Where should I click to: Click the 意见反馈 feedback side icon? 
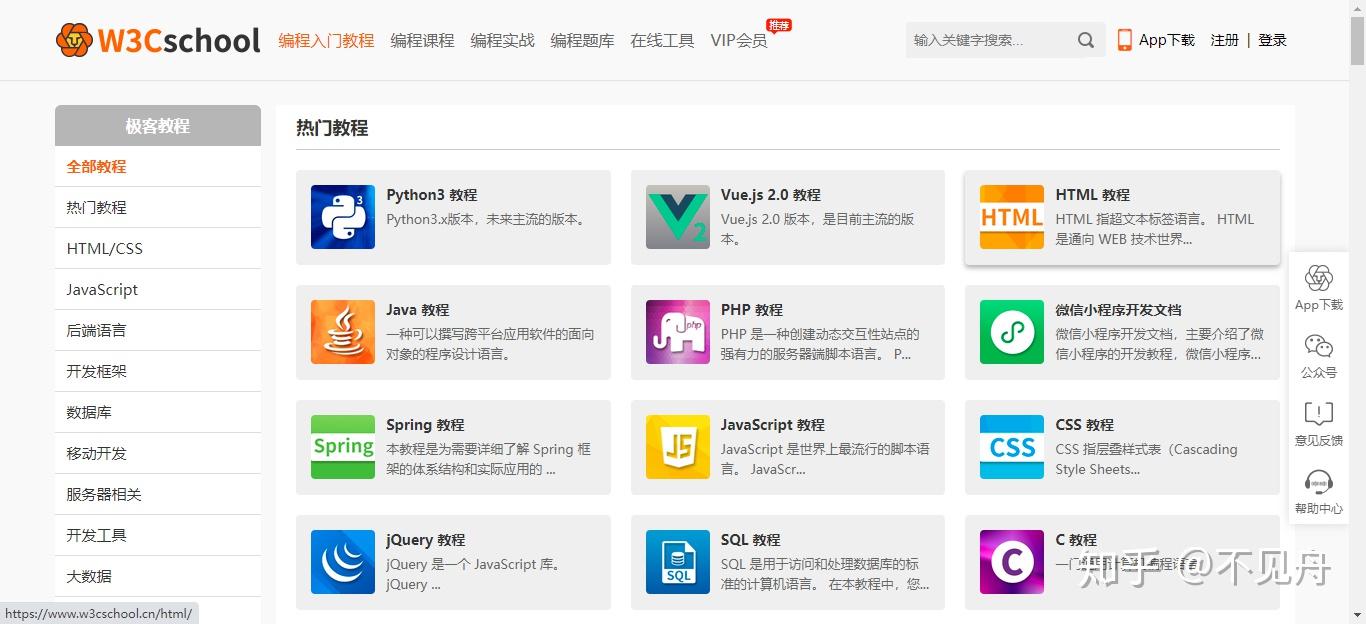pos(1319,414)
